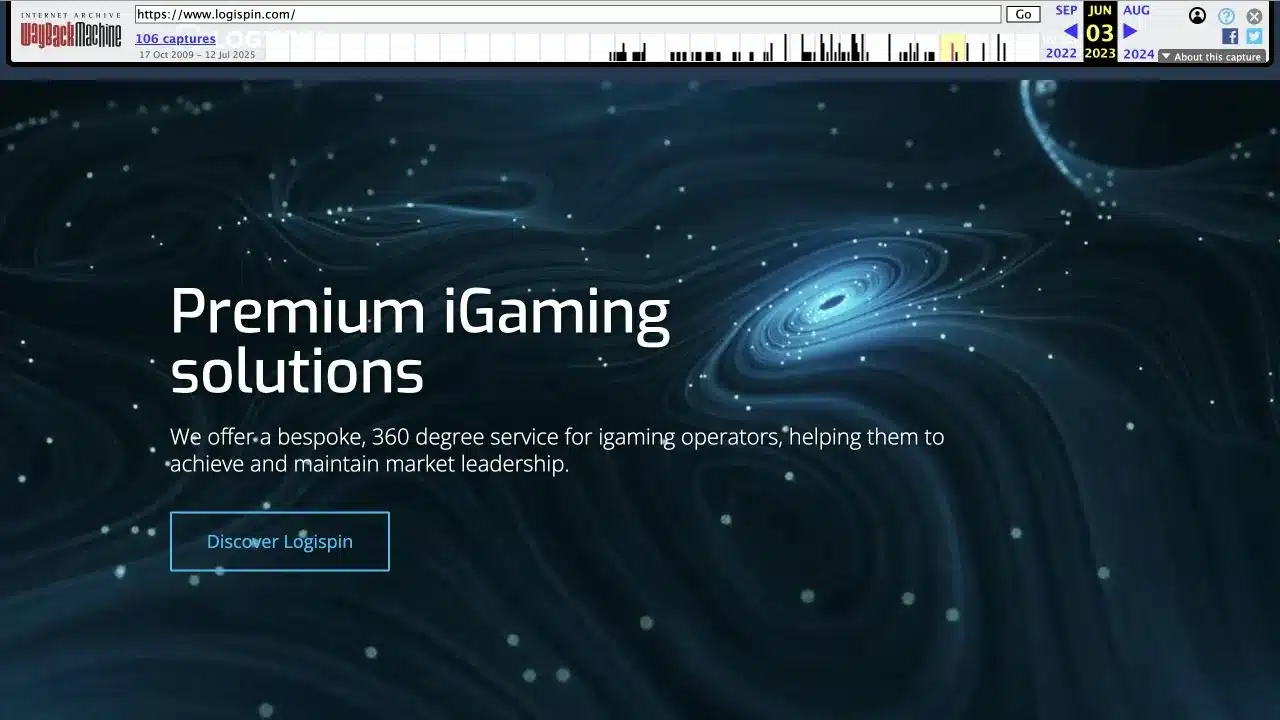Close the Wayback toolbar
Image resolution: width=1280 pixels, height=720 pixels.
[1254, 16]
